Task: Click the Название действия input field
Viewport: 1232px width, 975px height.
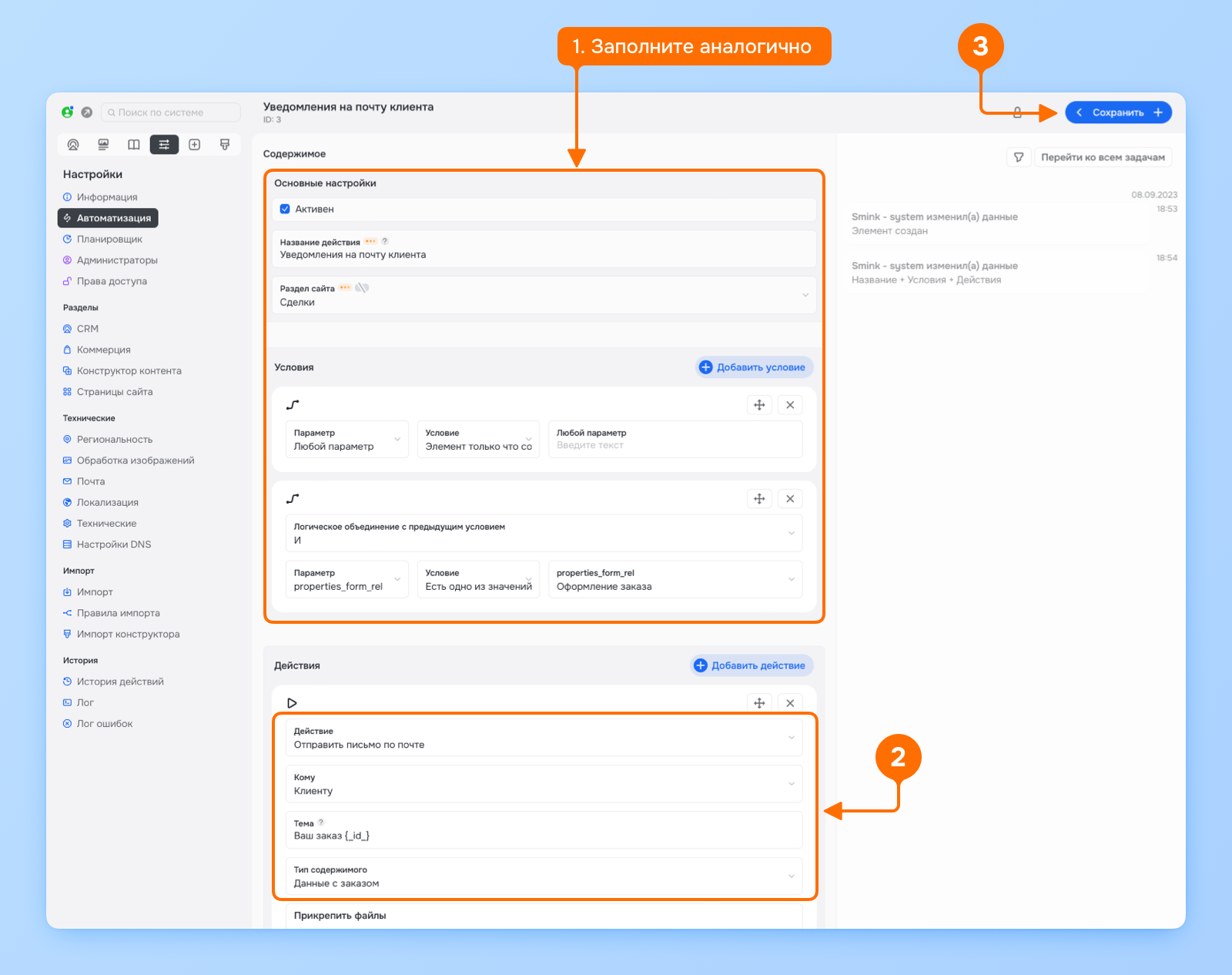Action: click(x=544, y=249)
